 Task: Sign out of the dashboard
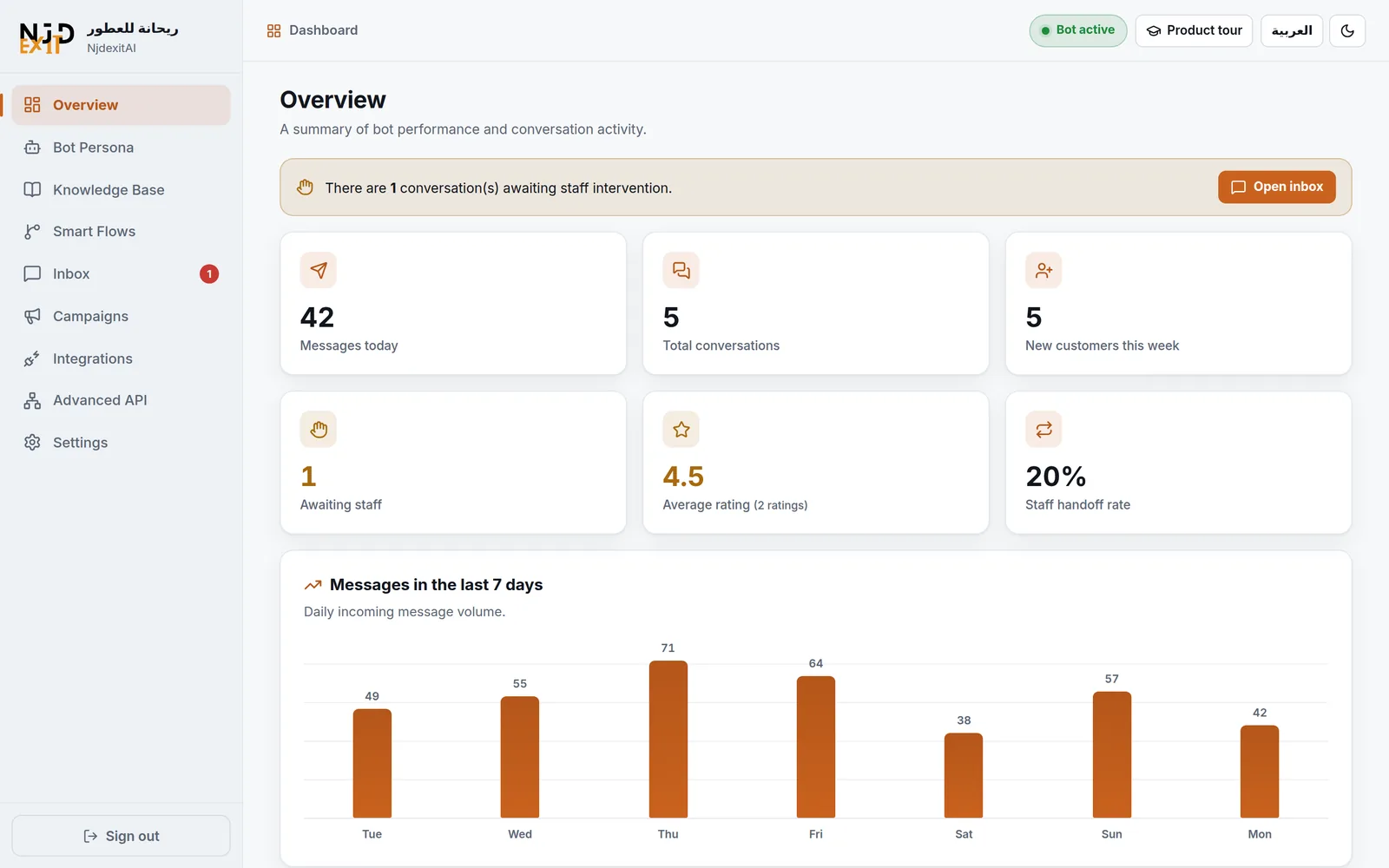tap(121, 836)
